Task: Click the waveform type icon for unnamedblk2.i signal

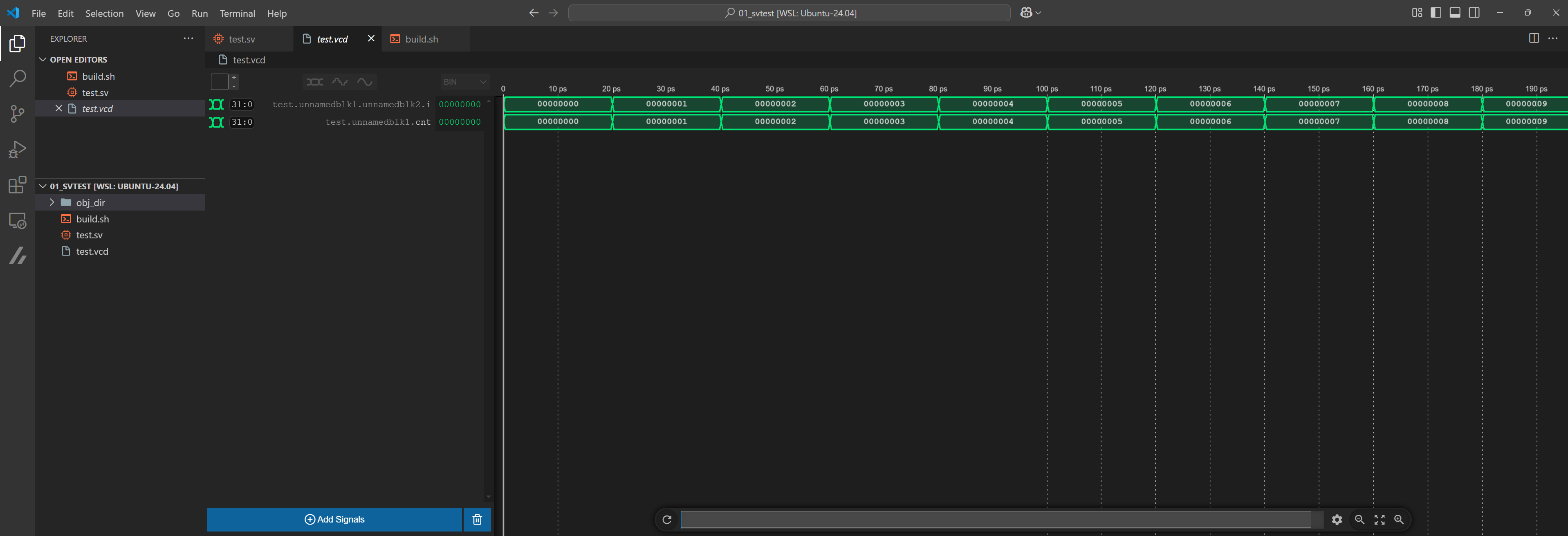Action: [x=216, y=105]
